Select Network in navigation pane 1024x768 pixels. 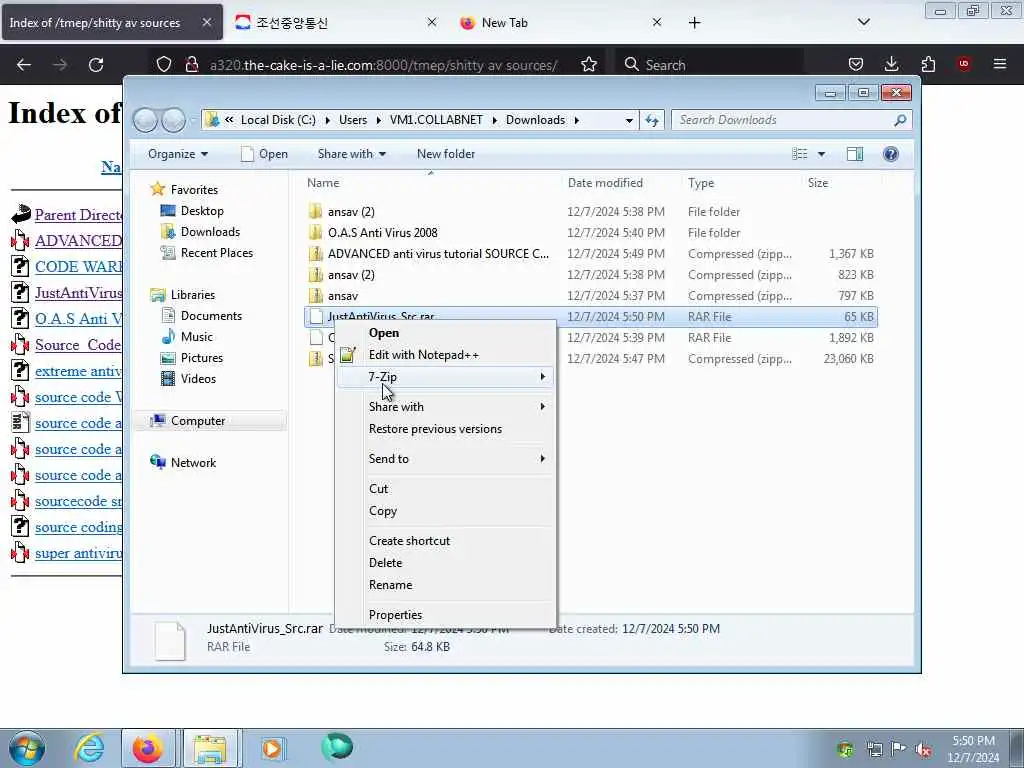click(x=193, y=463)
